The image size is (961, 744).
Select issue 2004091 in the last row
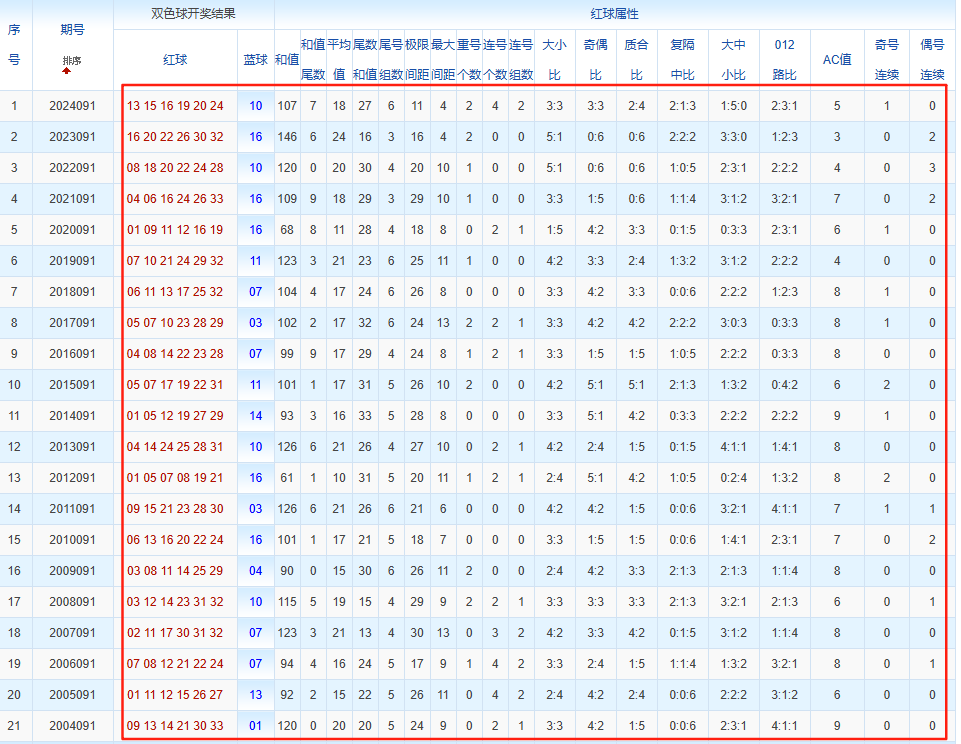(72, 726)
